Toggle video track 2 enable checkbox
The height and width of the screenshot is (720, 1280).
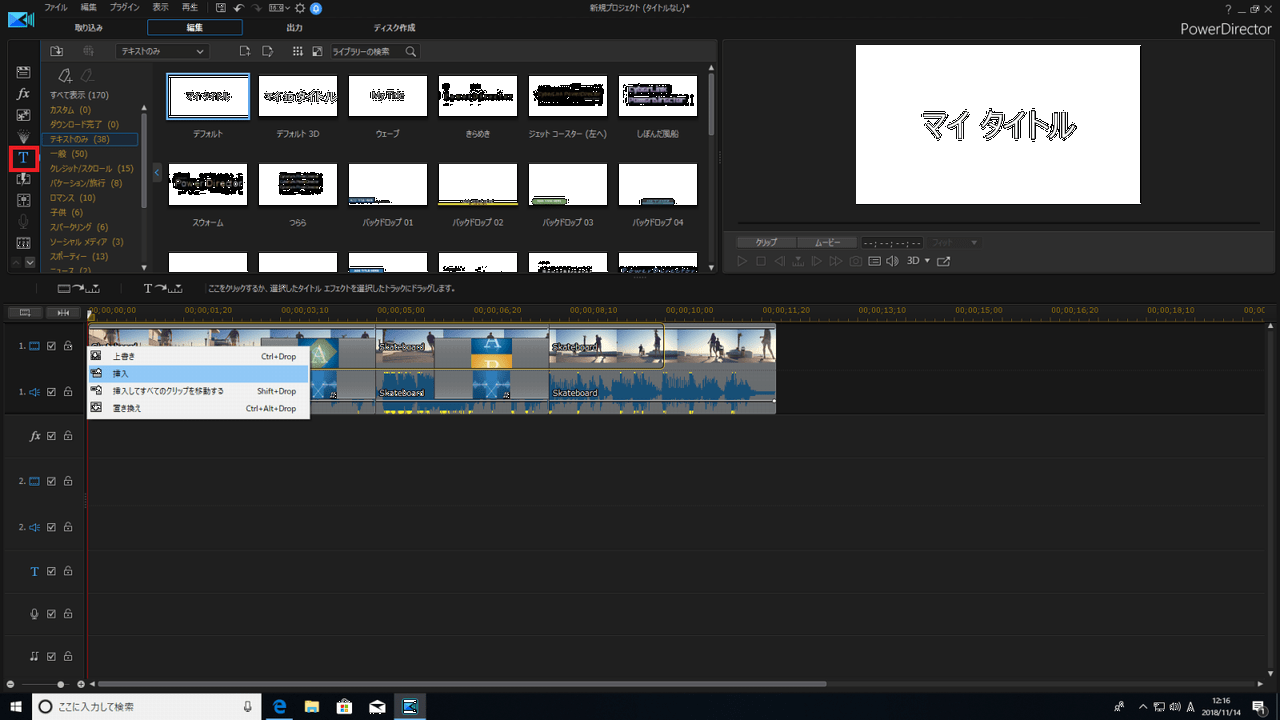pyautogui.click(x=52, y=481)
